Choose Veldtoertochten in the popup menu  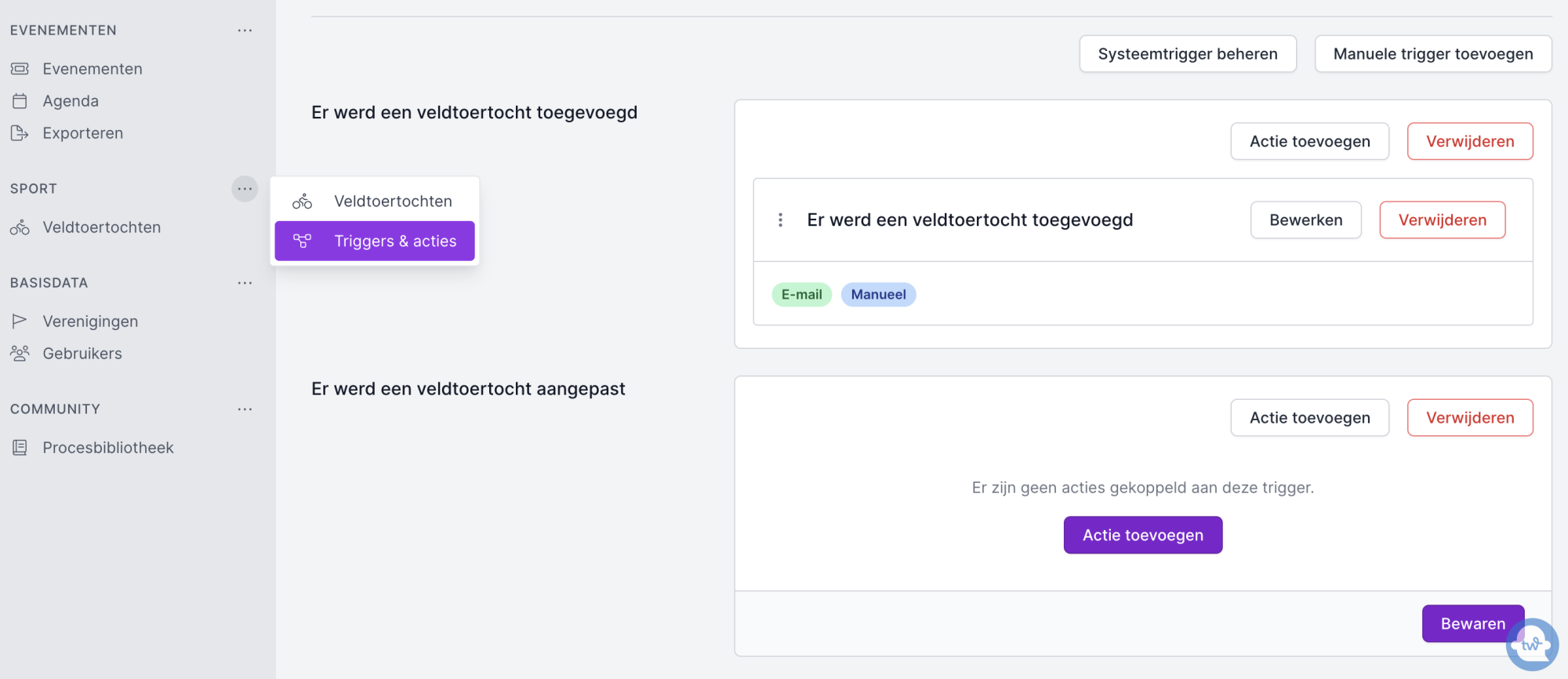tap(375, 202)
